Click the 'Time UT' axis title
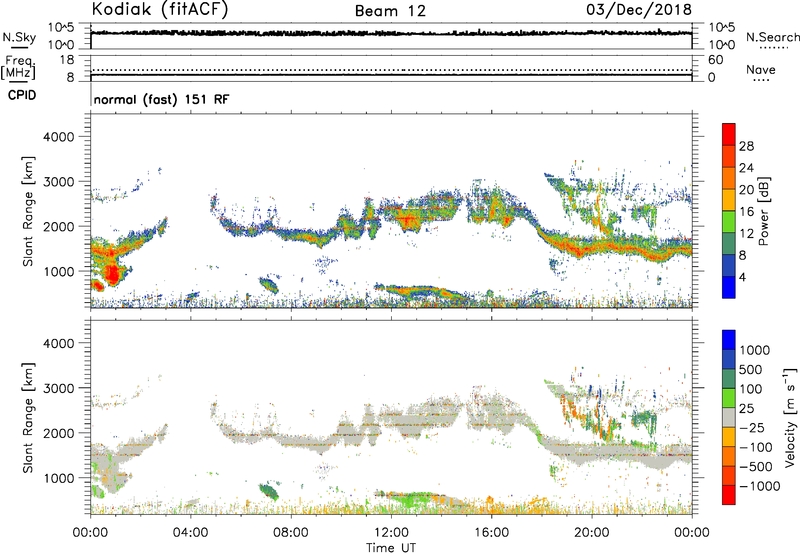 click(x=391, y=548)
